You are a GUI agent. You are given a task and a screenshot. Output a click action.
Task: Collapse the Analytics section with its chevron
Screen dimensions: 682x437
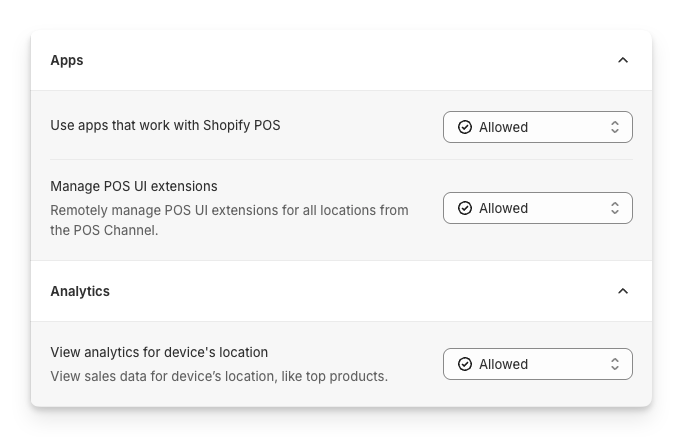623,291
